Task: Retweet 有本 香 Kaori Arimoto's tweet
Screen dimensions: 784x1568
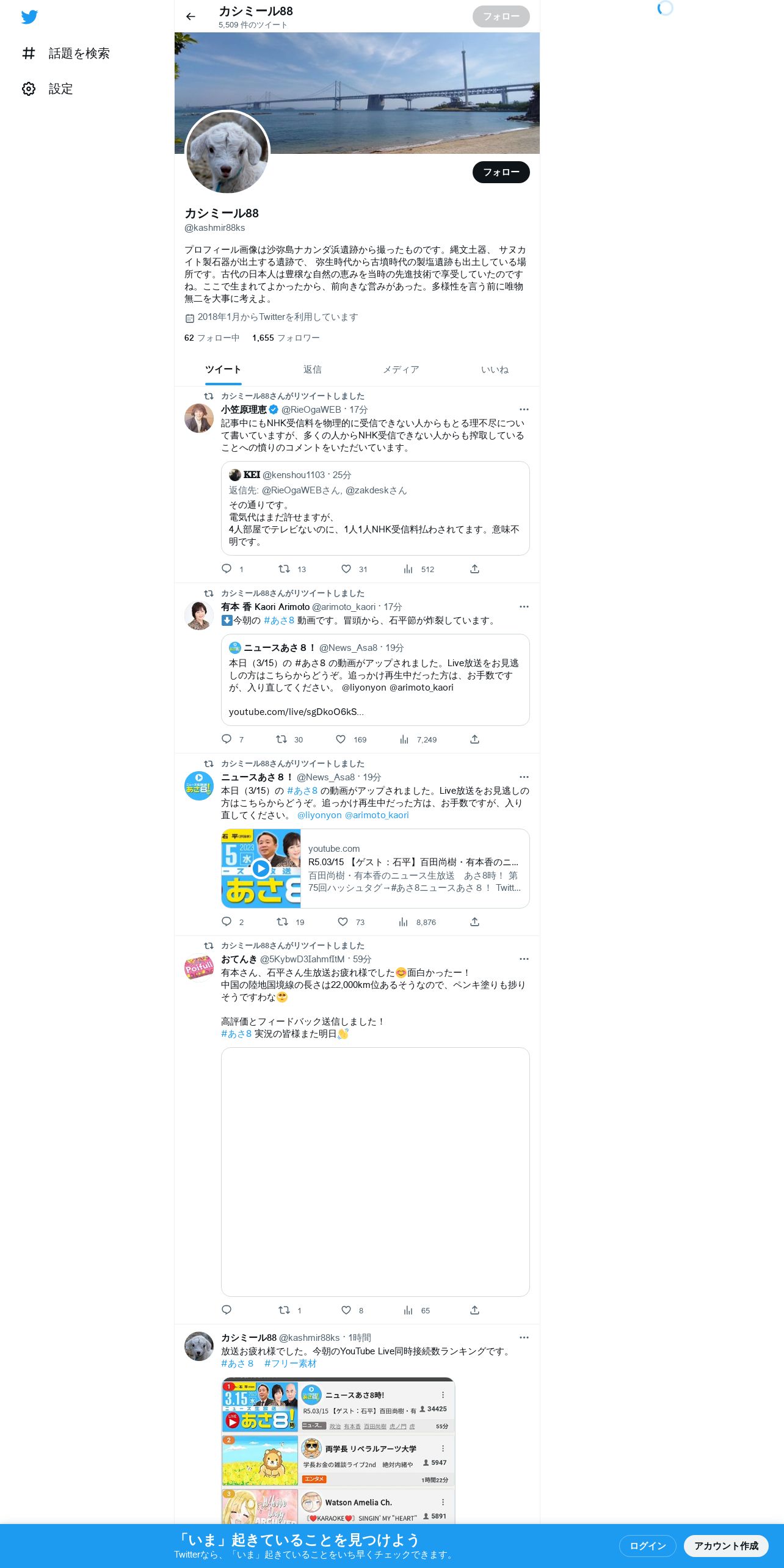Action: [281, 739]
